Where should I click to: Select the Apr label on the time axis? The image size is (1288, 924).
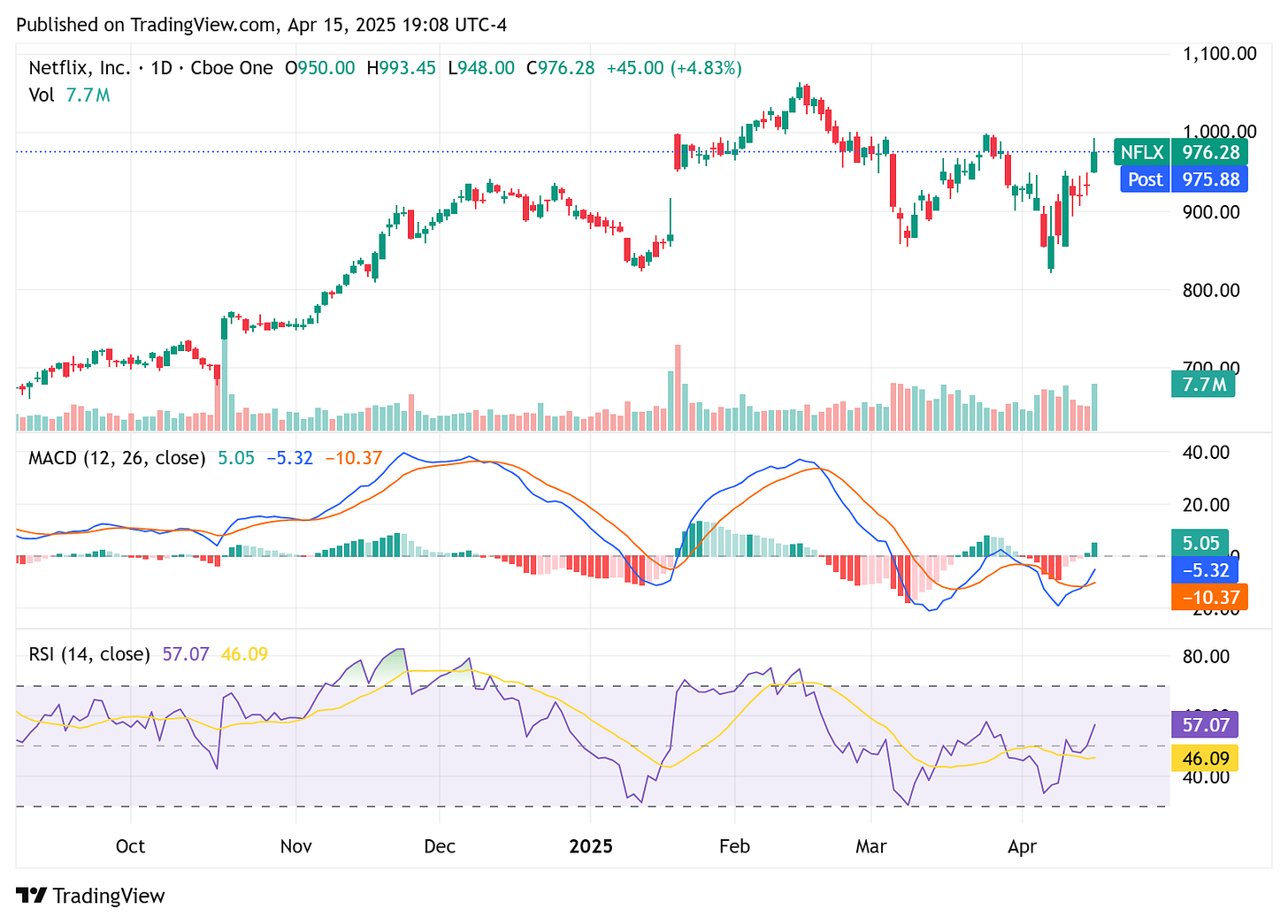[x=1023, y=846]
